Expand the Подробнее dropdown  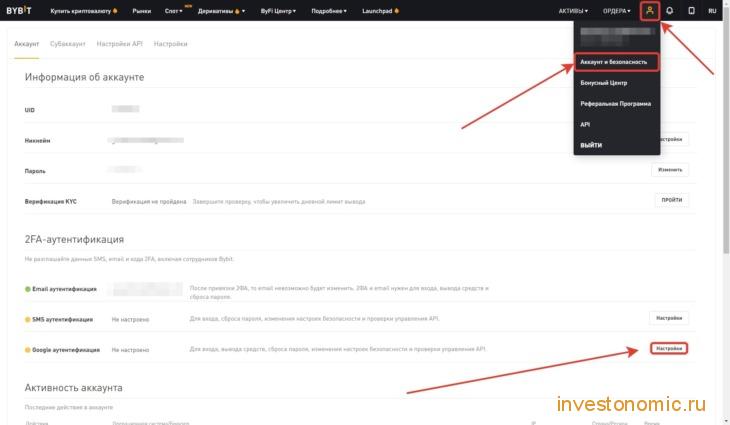click(x=329, y=11)
